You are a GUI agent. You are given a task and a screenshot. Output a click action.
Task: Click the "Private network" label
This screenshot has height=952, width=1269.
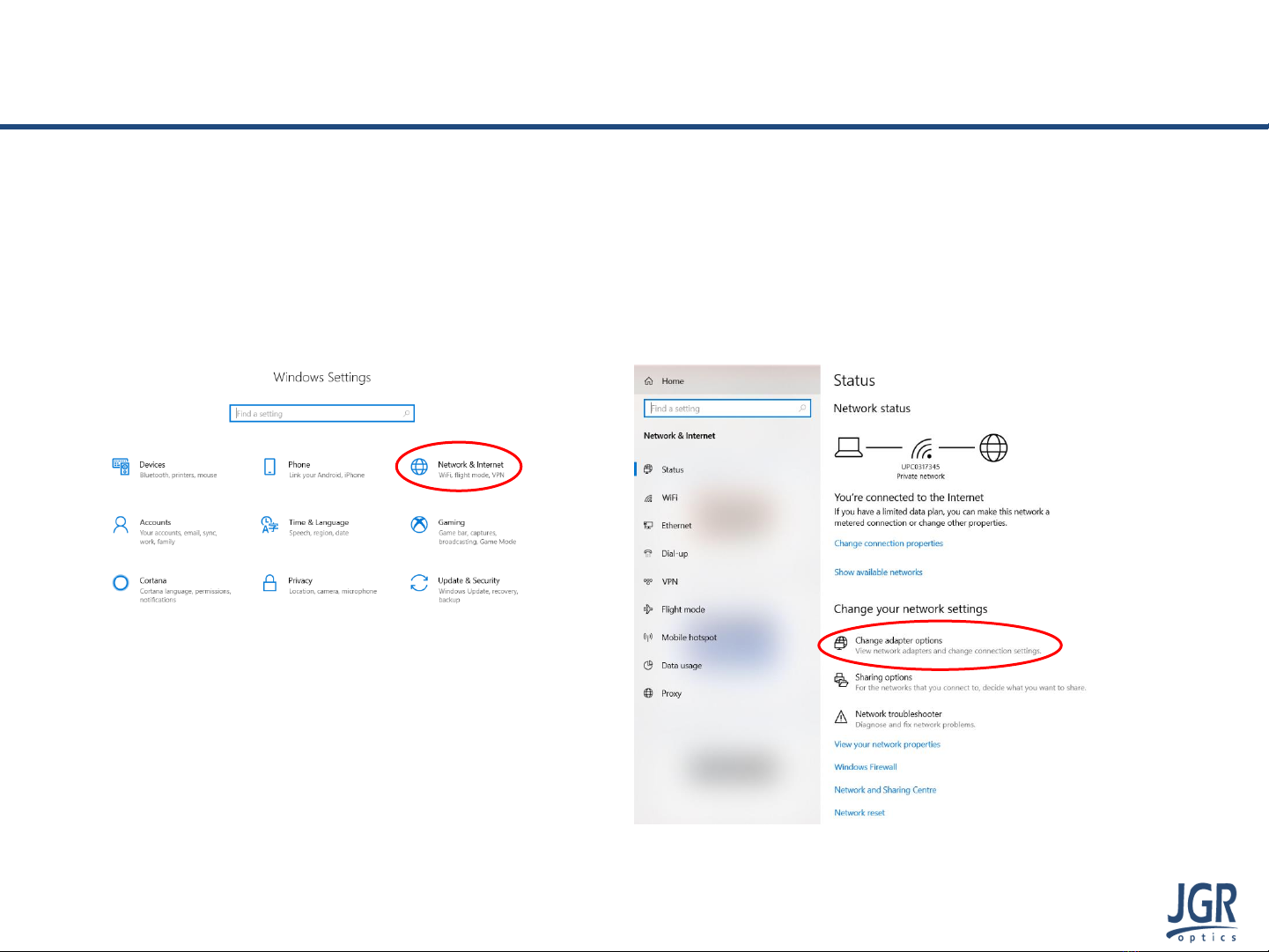[x=920, y=476]
